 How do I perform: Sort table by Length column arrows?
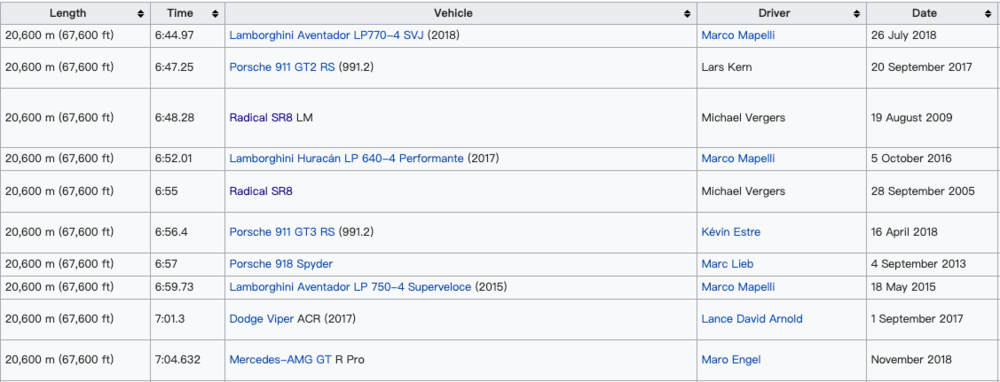point(140,13)
